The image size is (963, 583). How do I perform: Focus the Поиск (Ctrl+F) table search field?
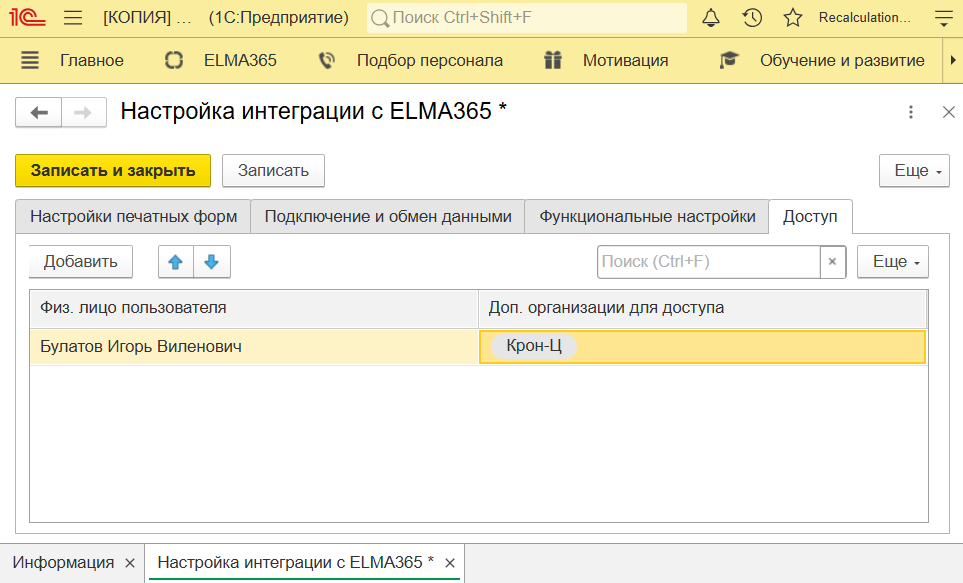click(708, 262)
